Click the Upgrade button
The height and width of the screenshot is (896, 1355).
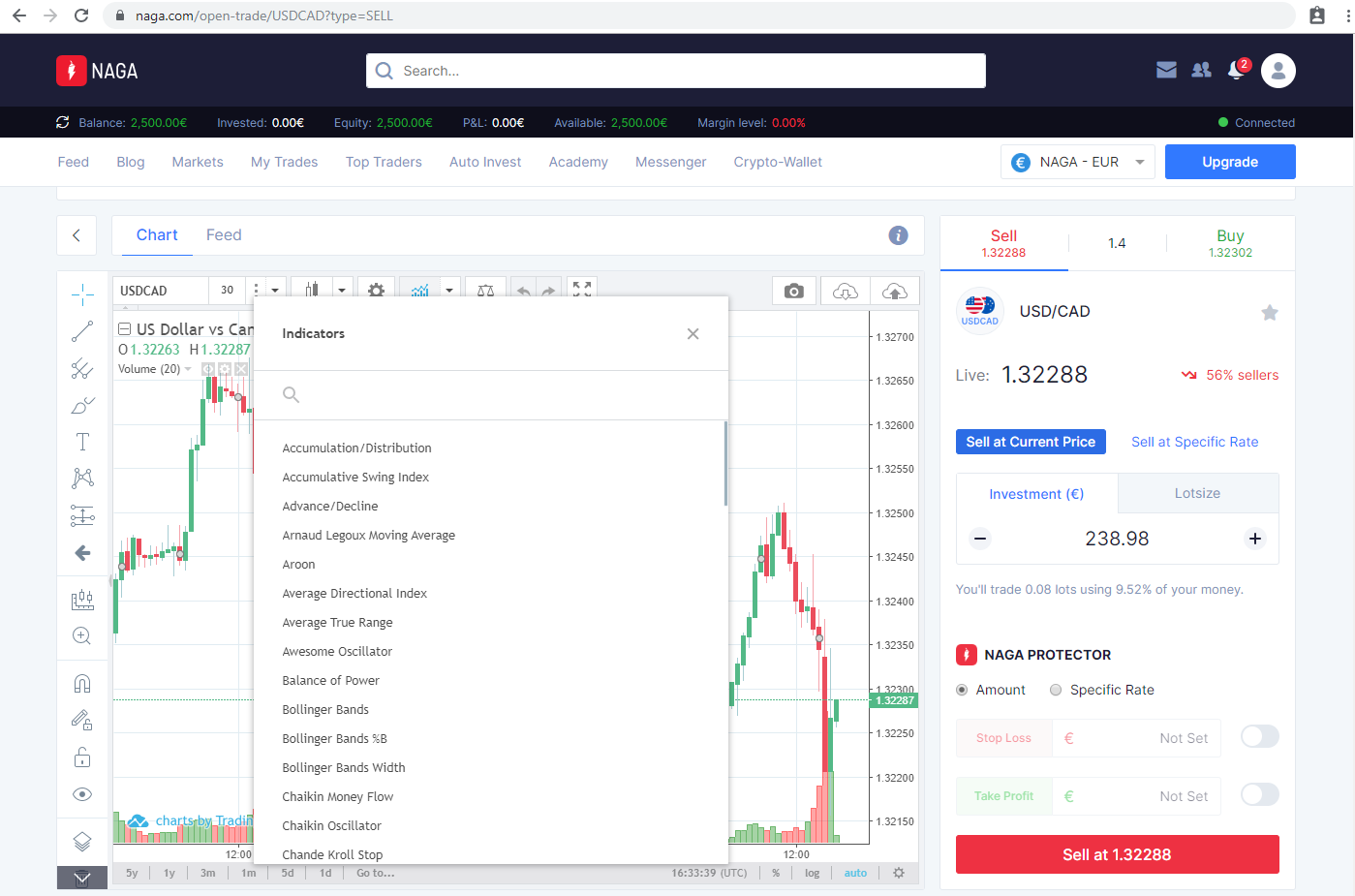point(1230,162)
